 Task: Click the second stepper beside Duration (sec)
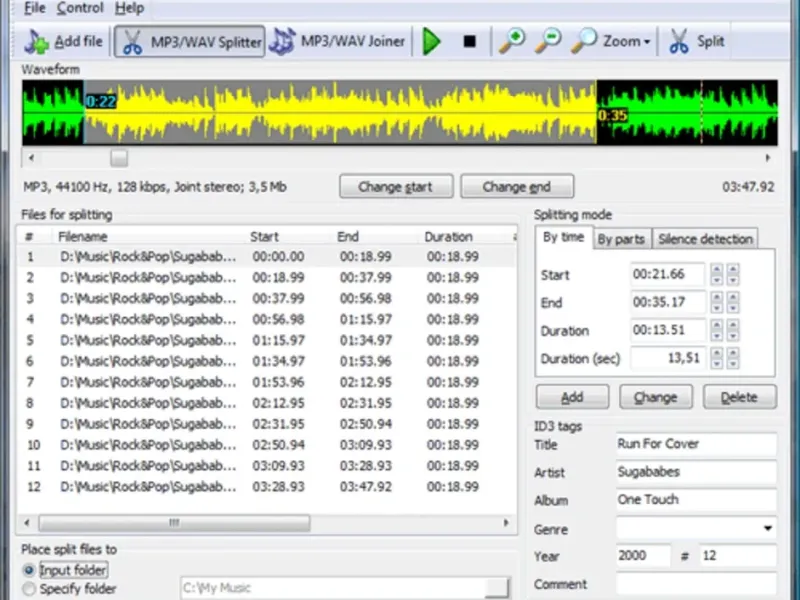point(733,358)
